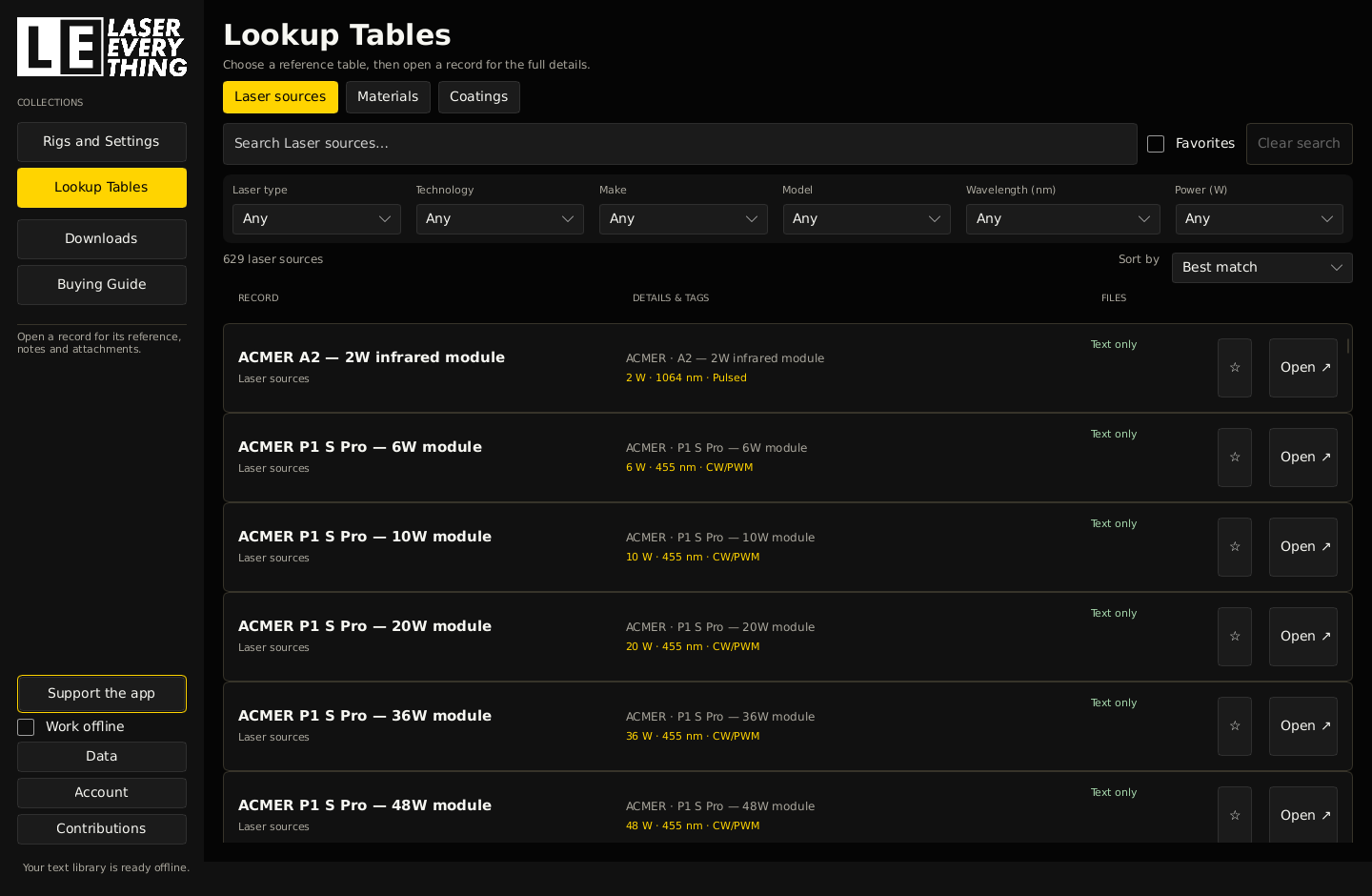
Task: Go to Rigs and Settings collection
Action: pyautogui.click(x=102, y=142)
